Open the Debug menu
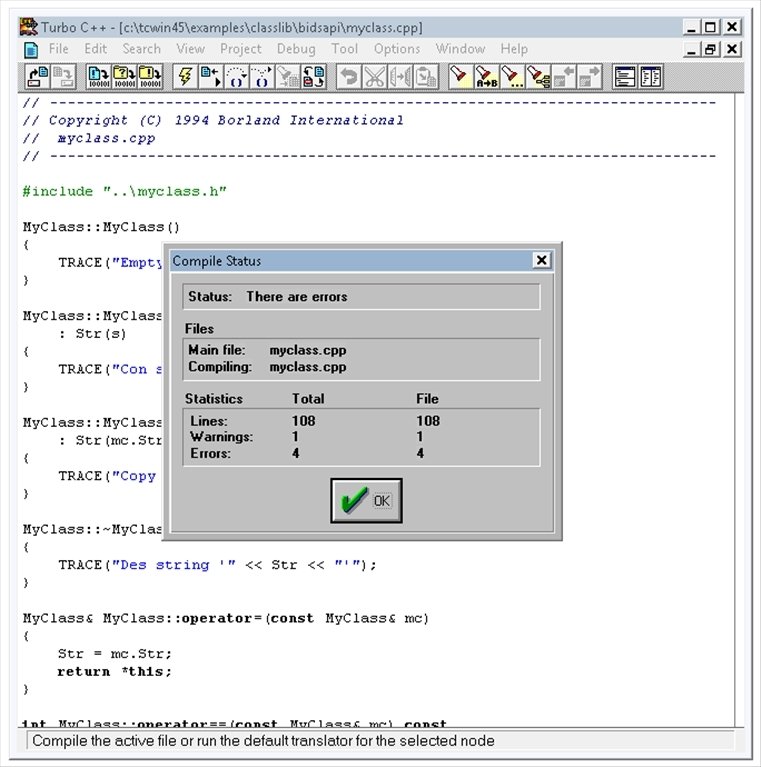This screenshot has width=761, height=767. 296,49
